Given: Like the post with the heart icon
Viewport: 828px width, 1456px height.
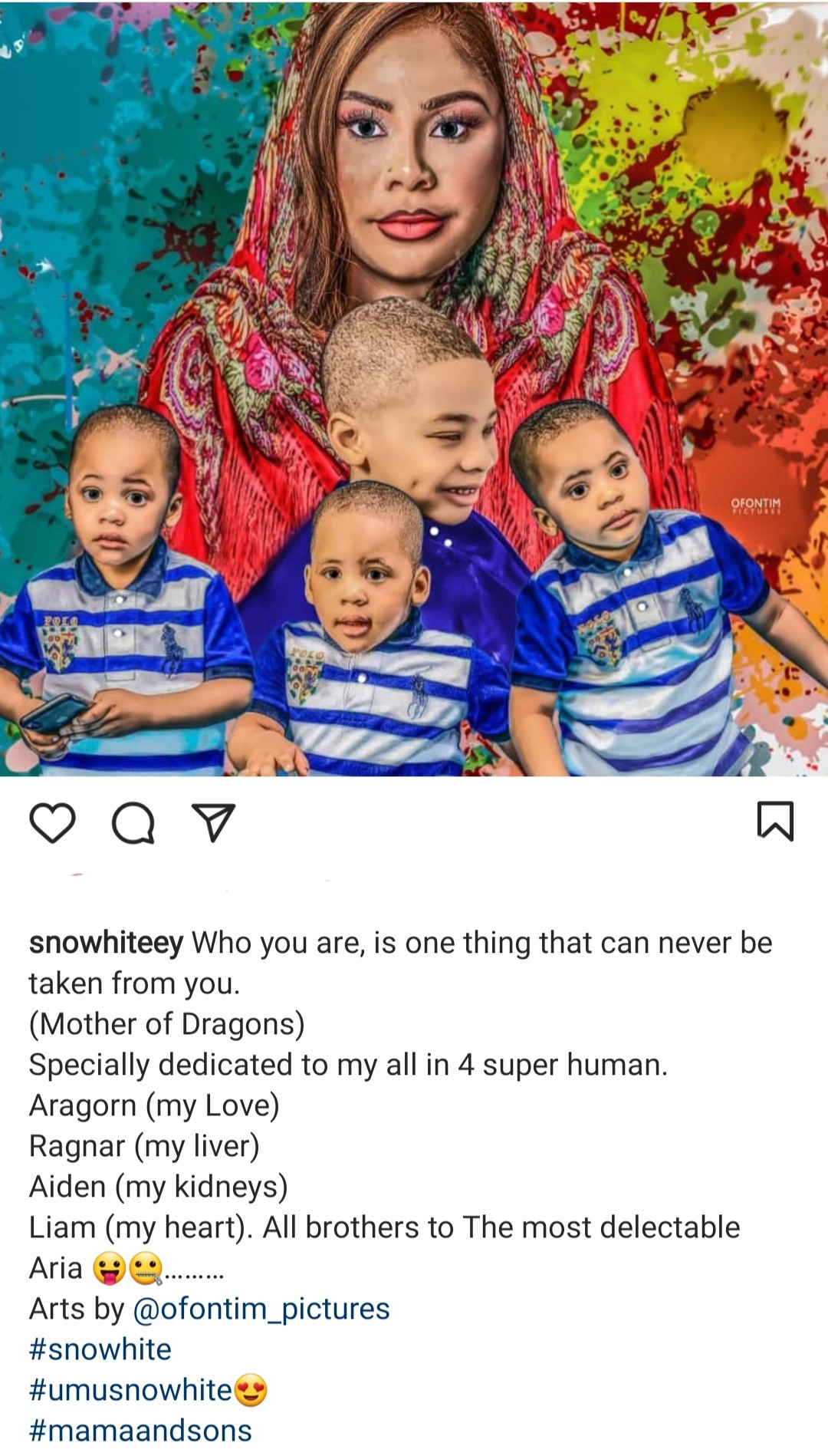Looking at the screenshot, I should pyautogui.click(x=52, y=822).
